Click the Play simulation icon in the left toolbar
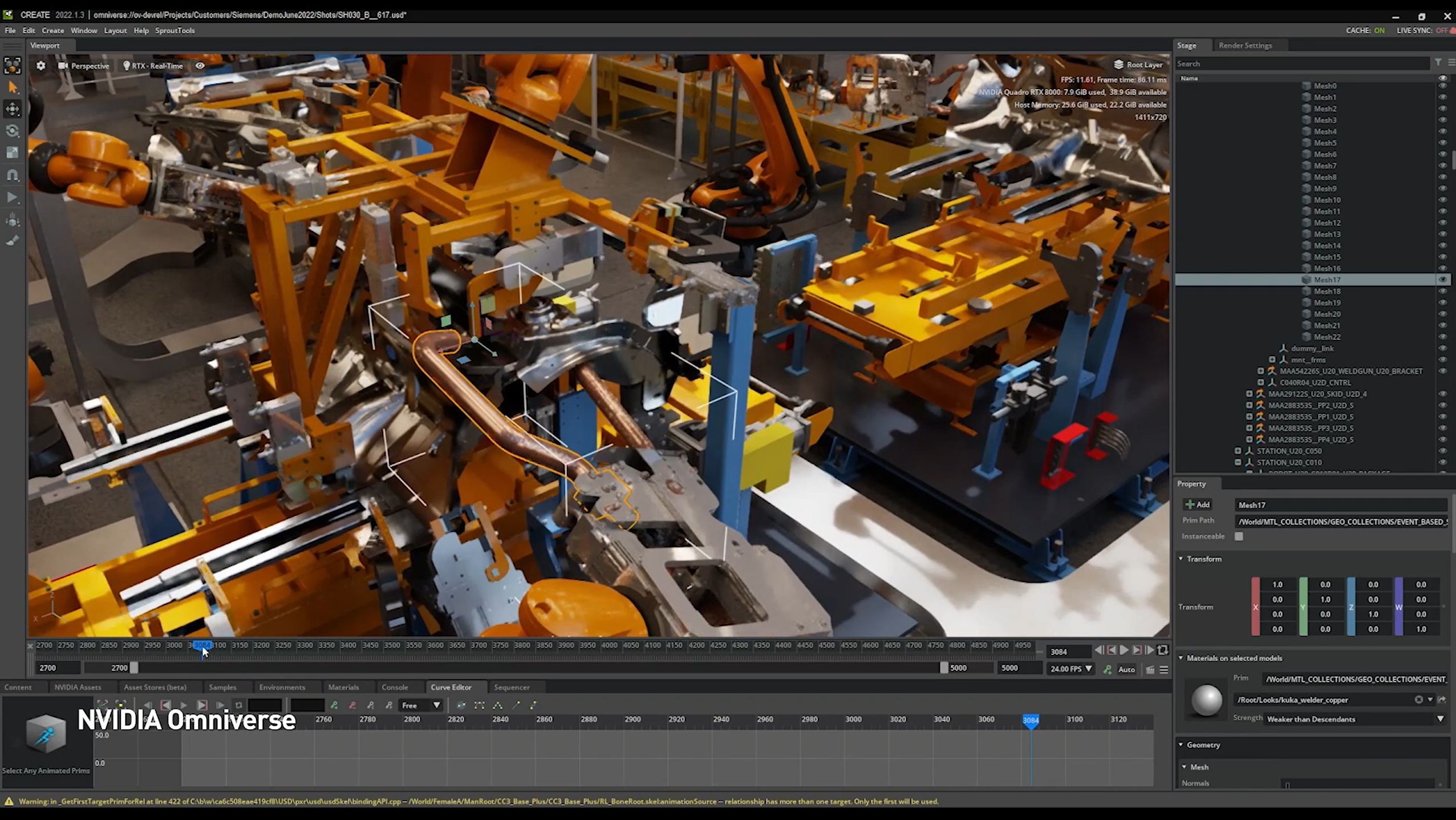 click(13, 197)
